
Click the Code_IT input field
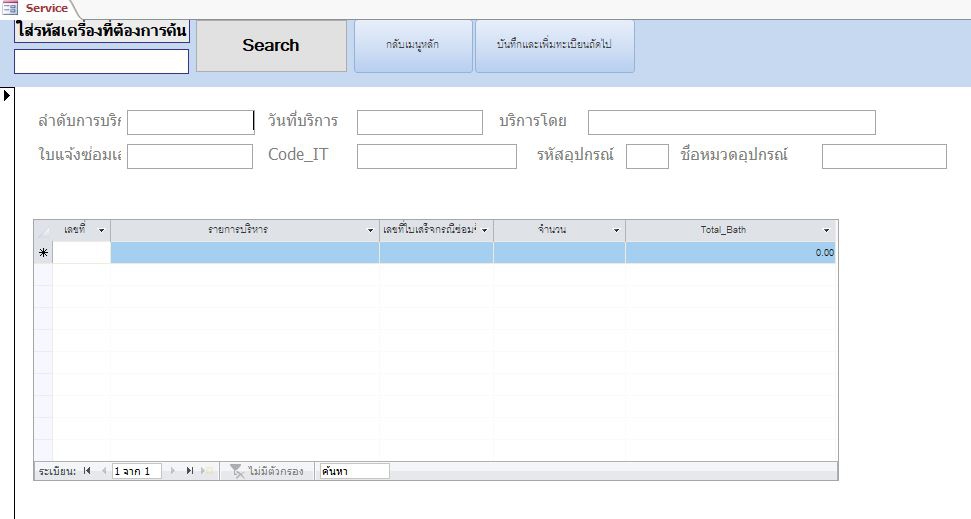pos(437,156)
